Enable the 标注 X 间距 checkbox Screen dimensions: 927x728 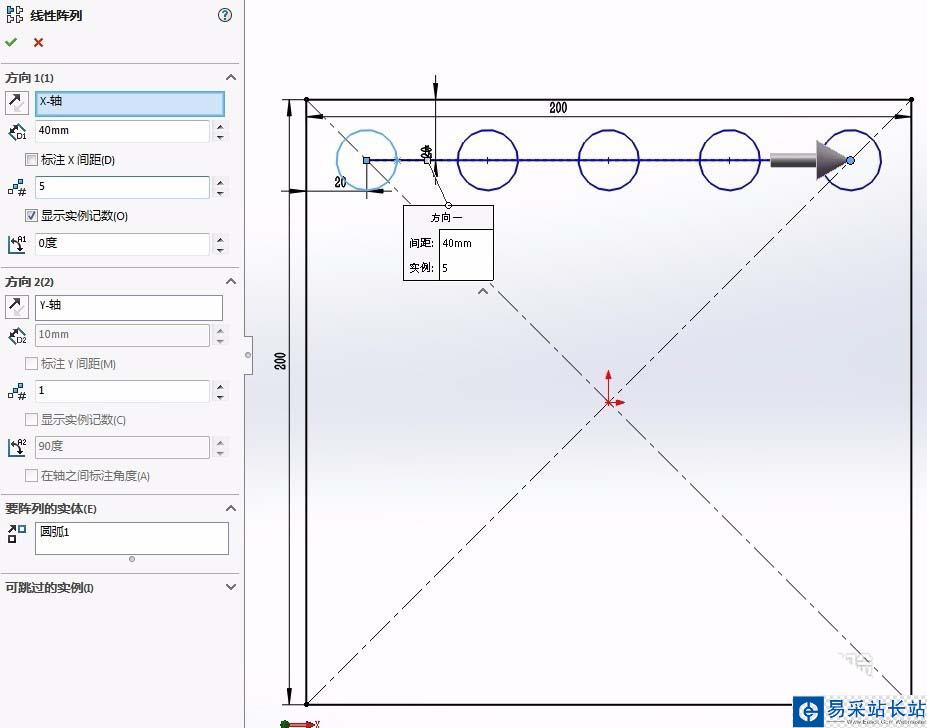(31, 160)
